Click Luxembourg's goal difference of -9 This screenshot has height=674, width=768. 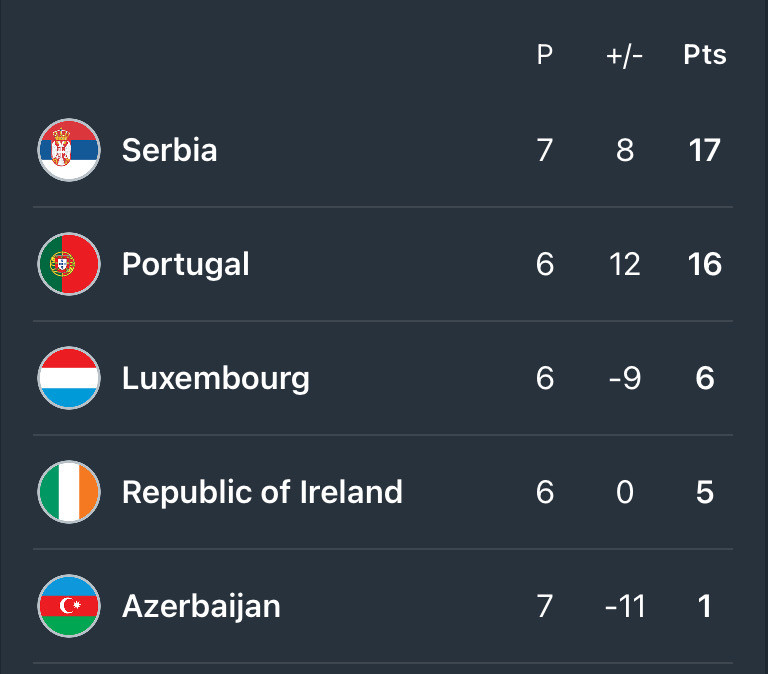[624, 378]
